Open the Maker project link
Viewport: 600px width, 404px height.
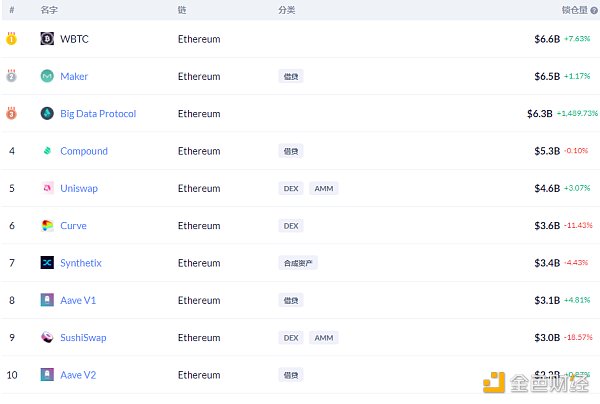74,76
